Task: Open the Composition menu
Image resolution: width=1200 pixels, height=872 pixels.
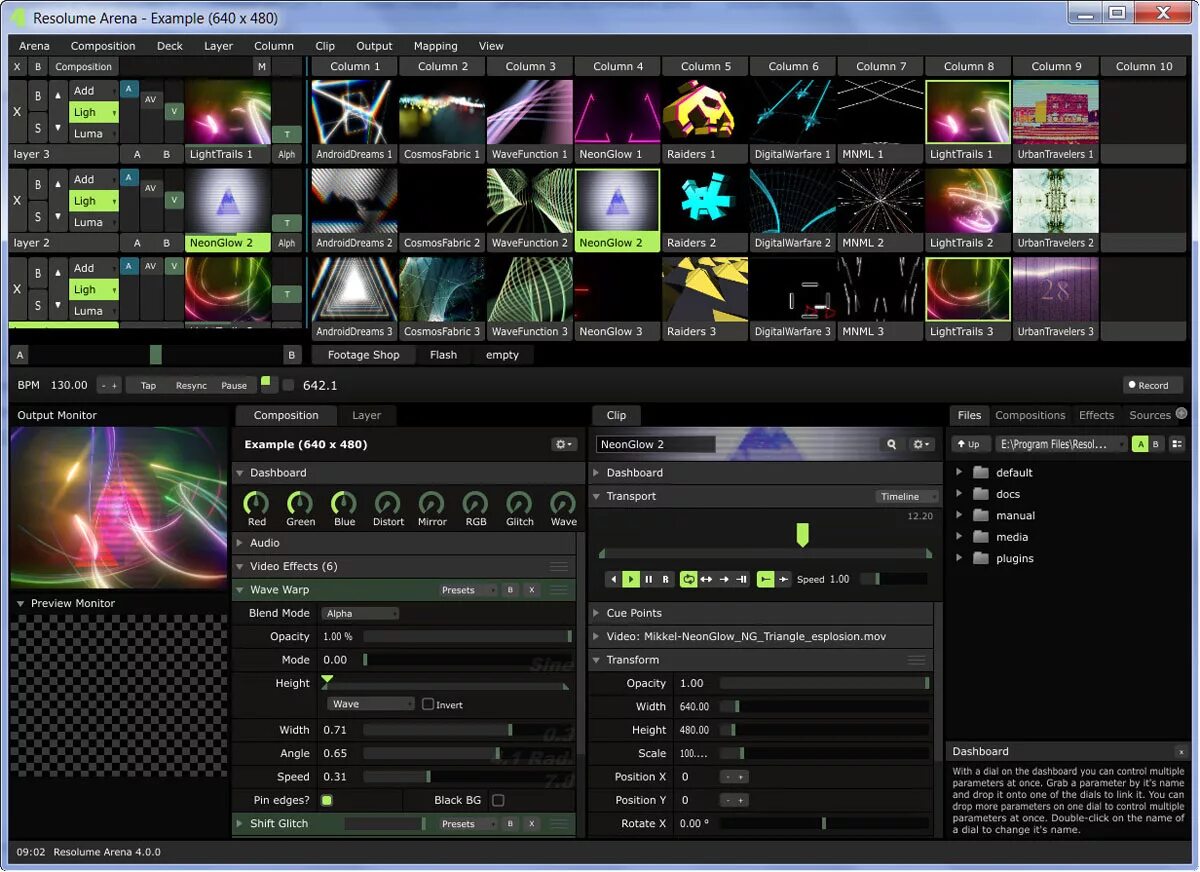Action: [103, 46]
